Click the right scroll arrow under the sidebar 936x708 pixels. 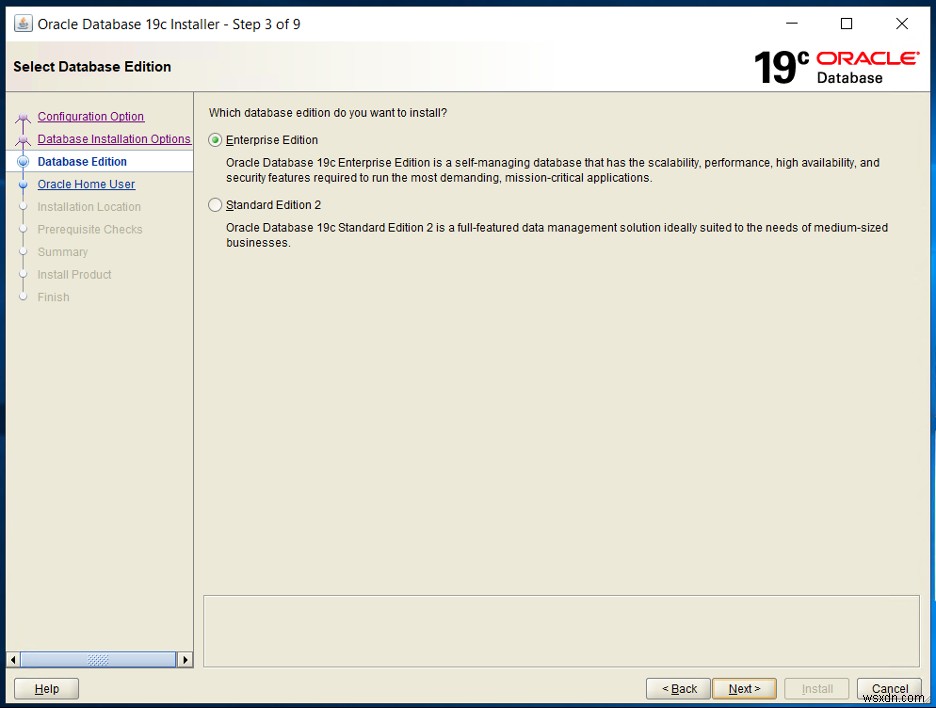coord(185,659)
